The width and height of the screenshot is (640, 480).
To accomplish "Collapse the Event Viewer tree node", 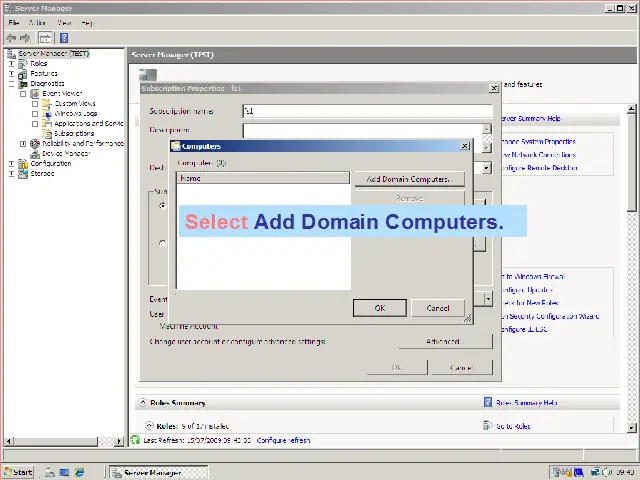I will click(x=23, y=94).
